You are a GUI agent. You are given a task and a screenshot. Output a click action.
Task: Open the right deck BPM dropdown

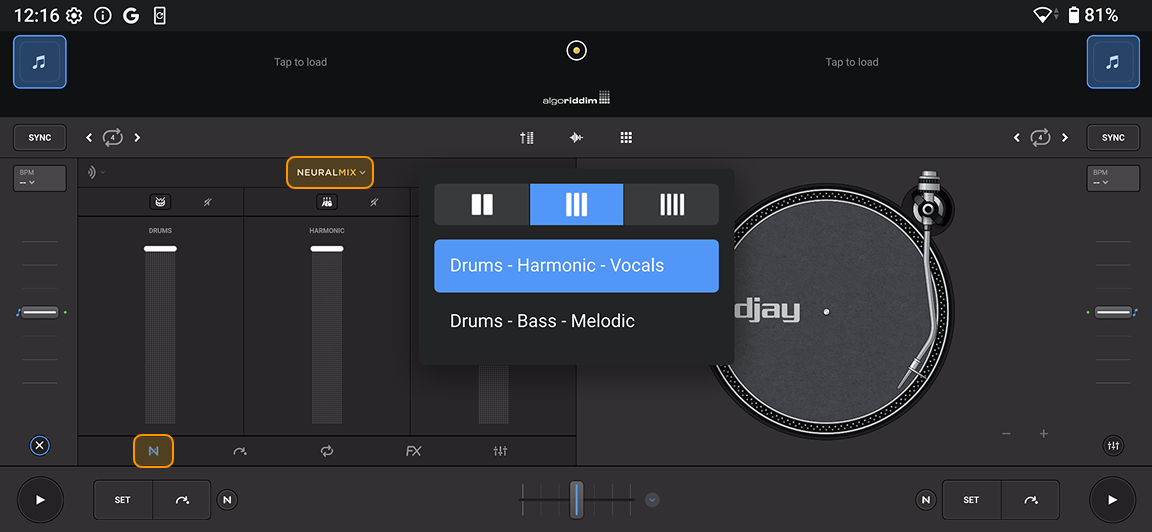tap(1113, 178)
